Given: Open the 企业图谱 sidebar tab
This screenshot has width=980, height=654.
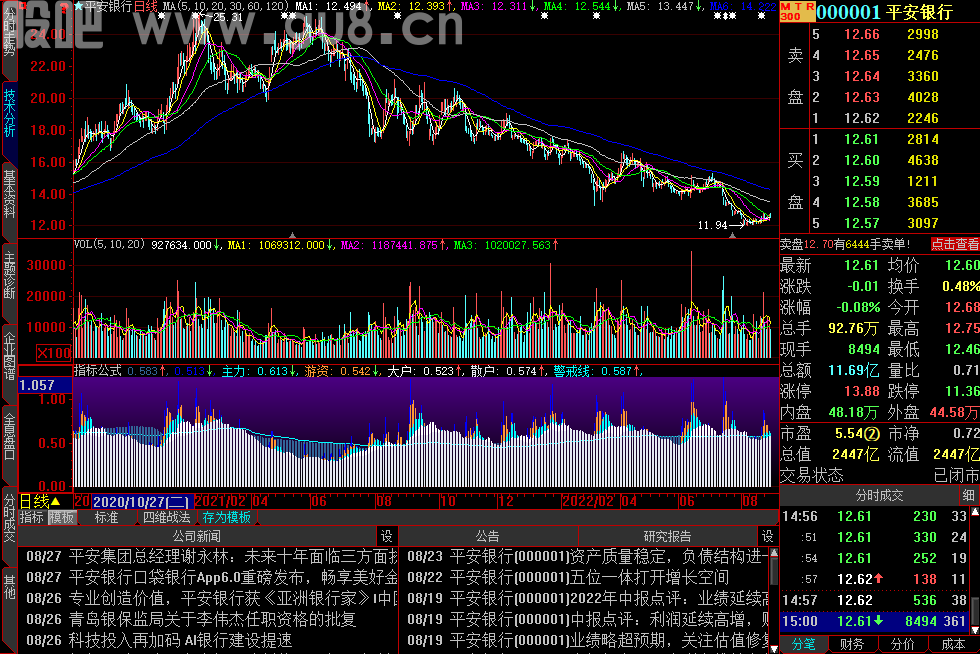Looking at the screenshot, I should point(9,356).
